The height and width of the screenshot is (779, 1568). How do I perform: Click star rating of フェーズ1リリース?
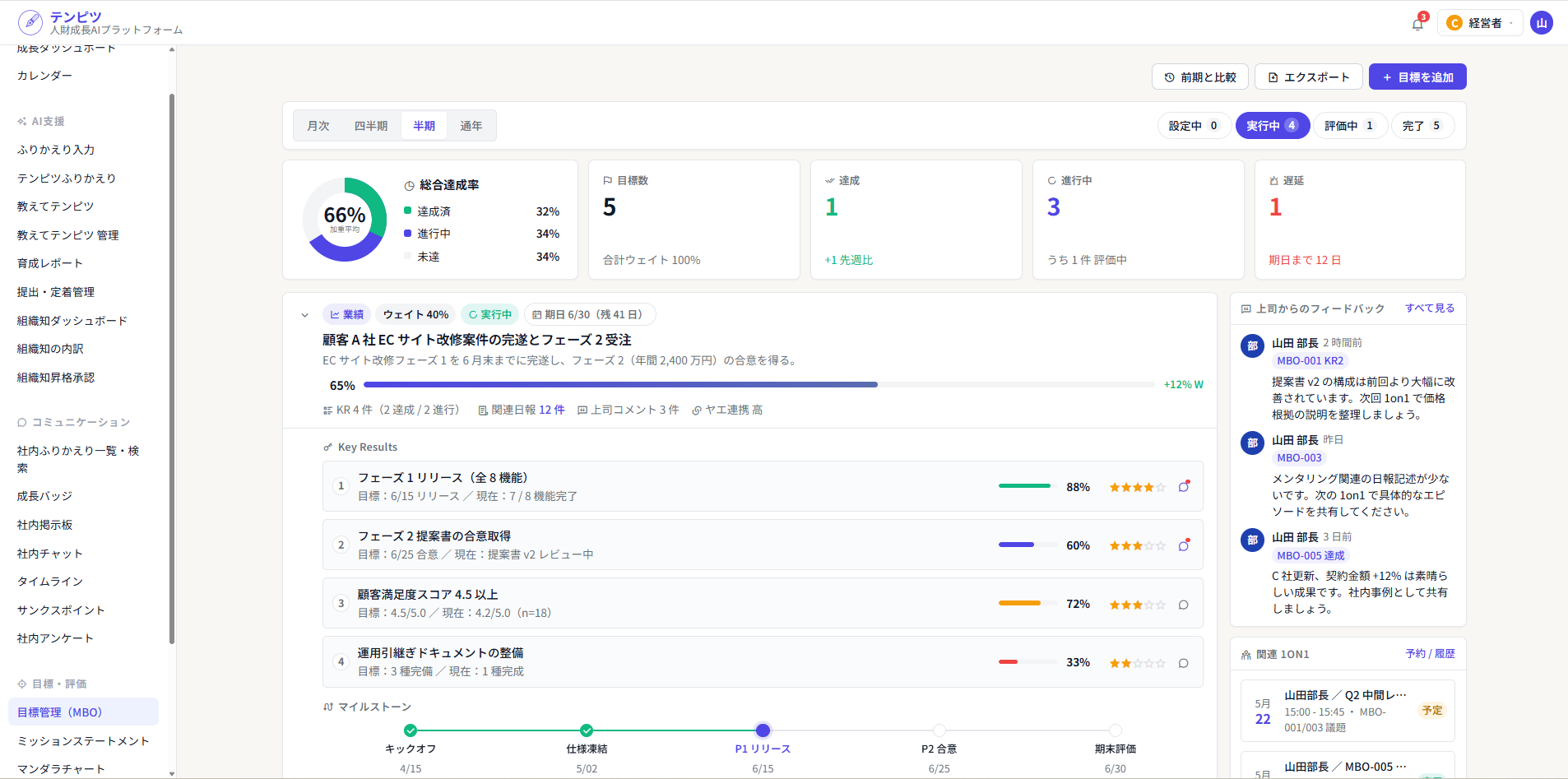[1138, 488]
